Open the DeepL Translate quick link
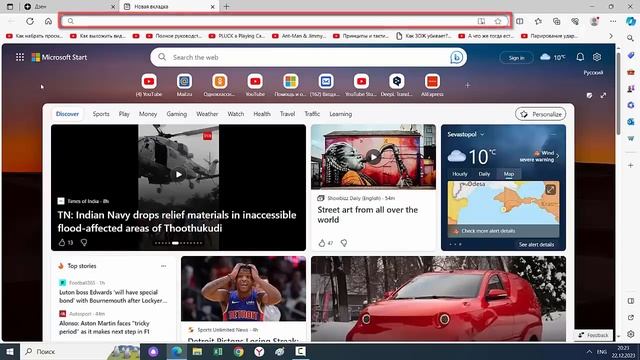The image size is (640, 360). click(x=396, y=85)
